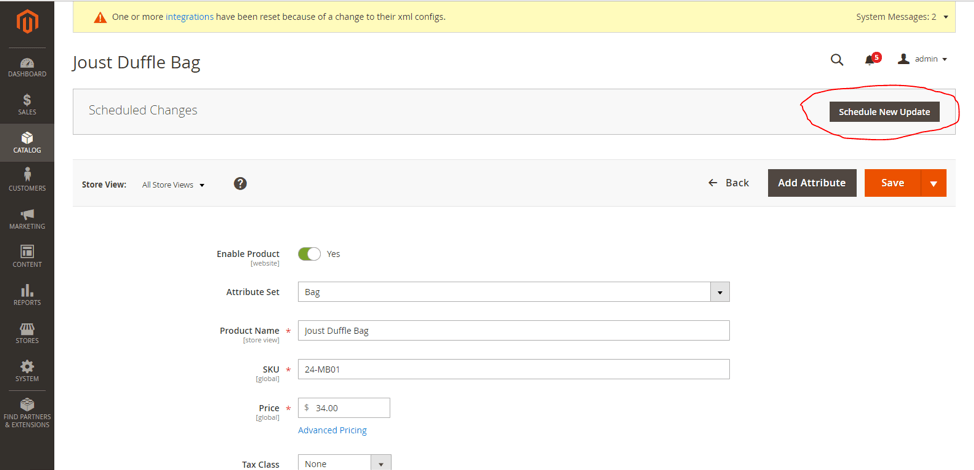Open the admin account menu
Screen dimensions: 974x470
(x=922, y=60)
